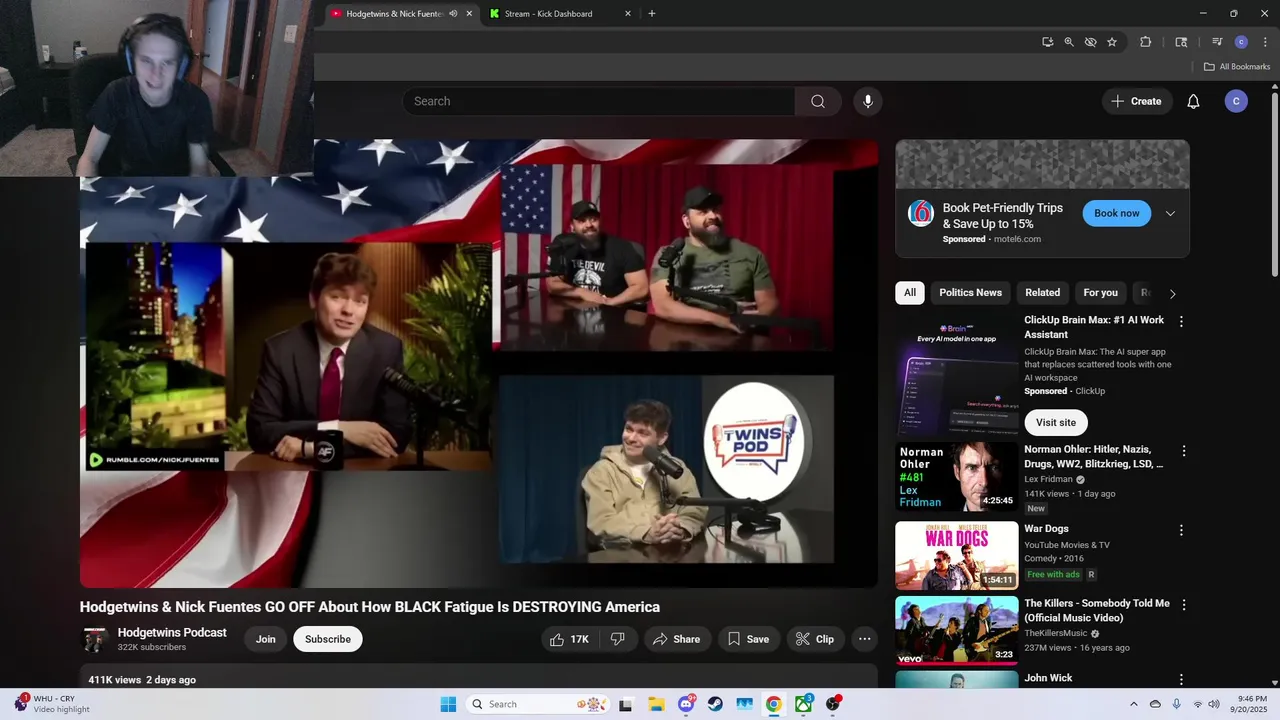This screenshot has width=1280, height=720.
Task: Open the War Dogs movie thumbnail
Action: (x=957, y=555)
